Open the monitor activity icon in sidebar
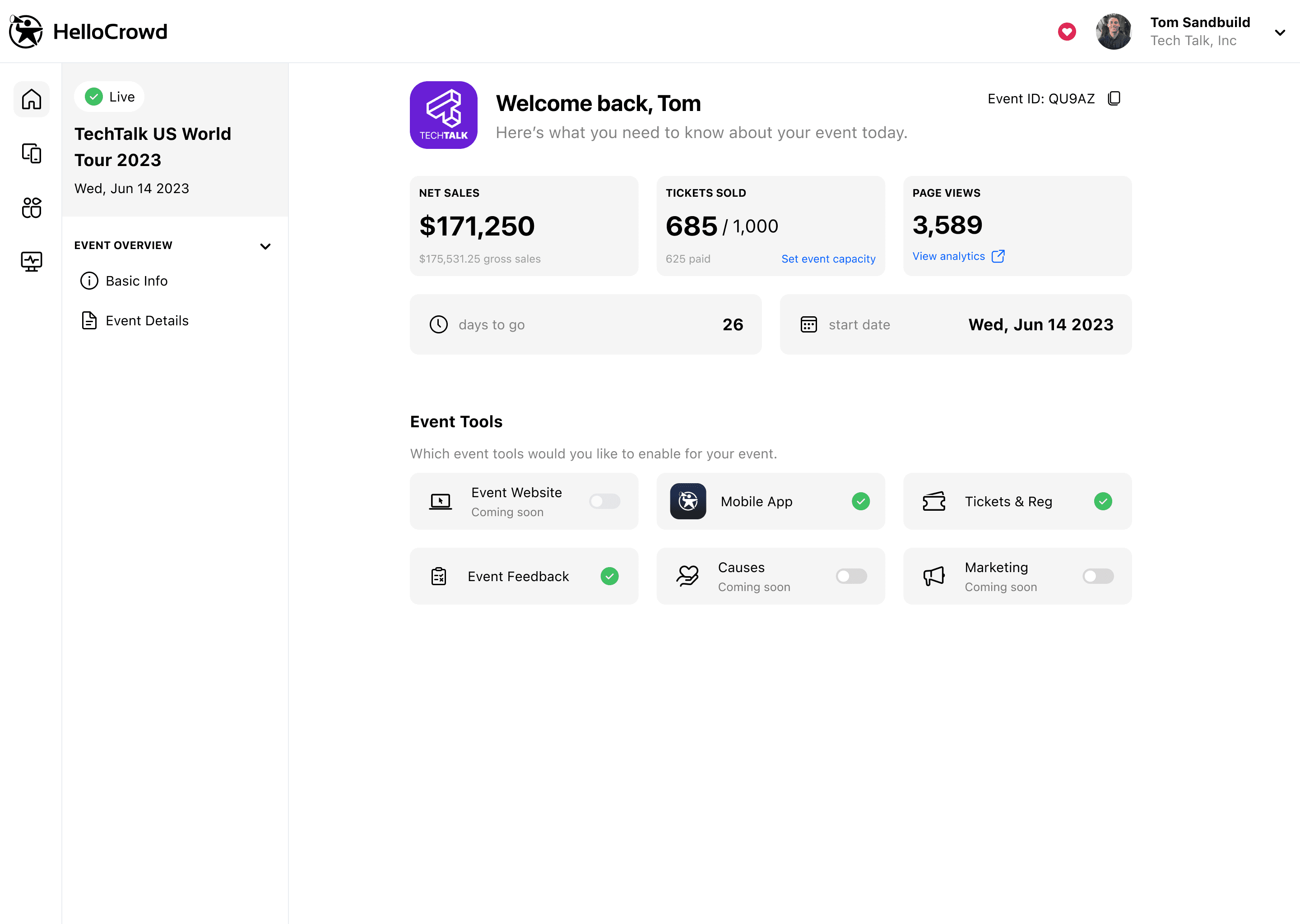This screenshot has height=924, width=1300. coord(31,261)
